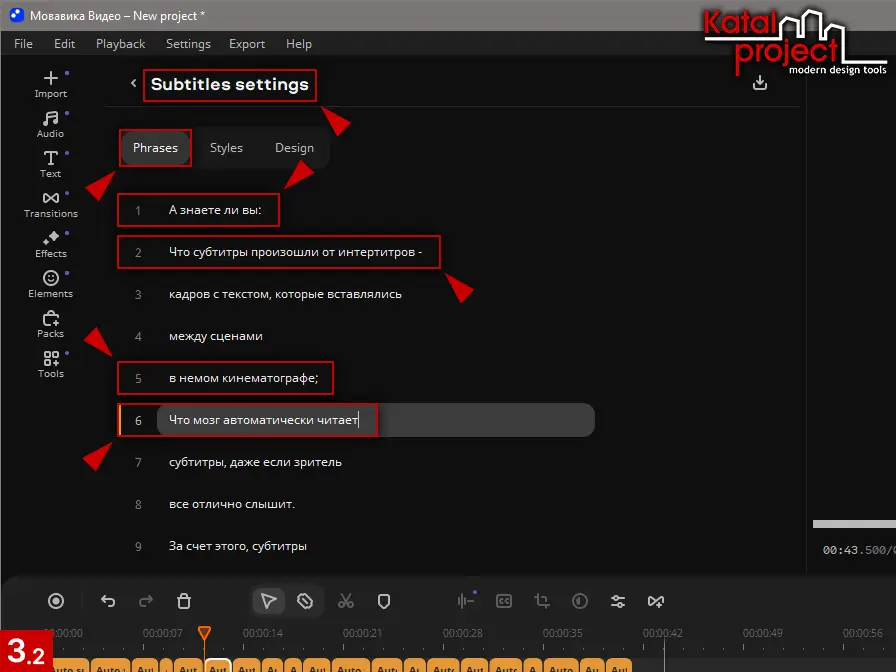Click the download subtitles icon

(x=760, y=83)
